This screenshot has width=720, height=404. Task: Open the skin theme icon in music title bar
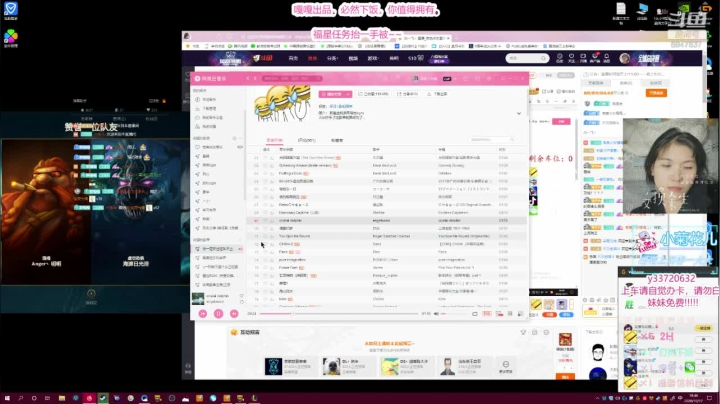point(466,79)
